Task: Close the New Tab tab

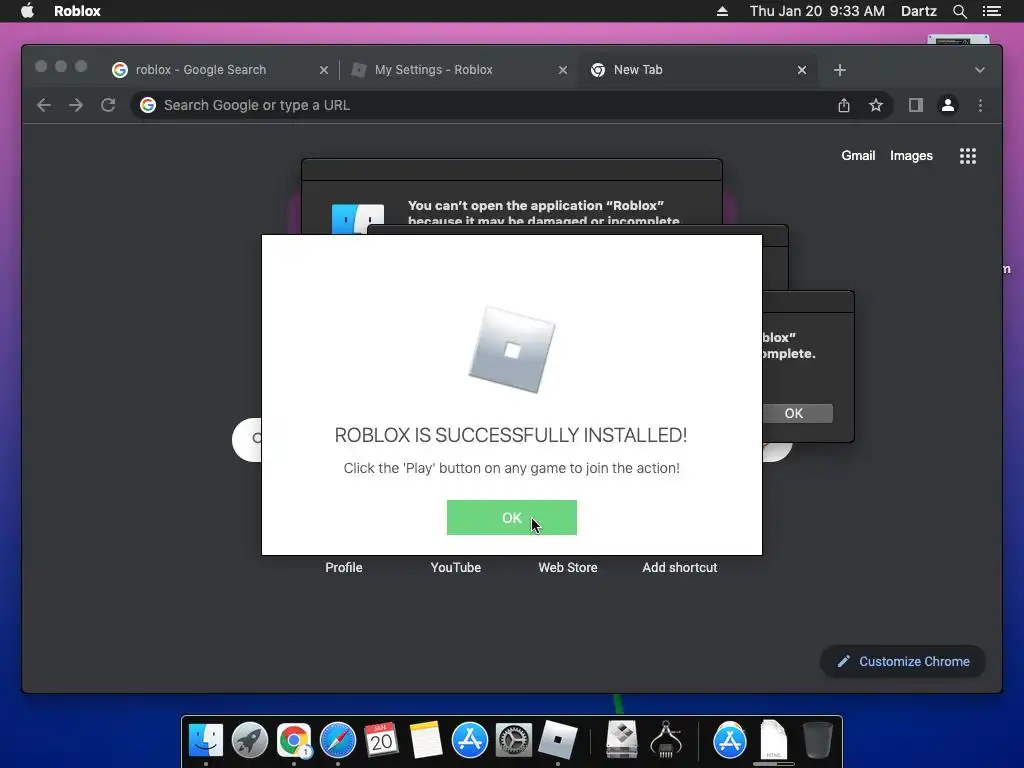Action: point(802,70)
